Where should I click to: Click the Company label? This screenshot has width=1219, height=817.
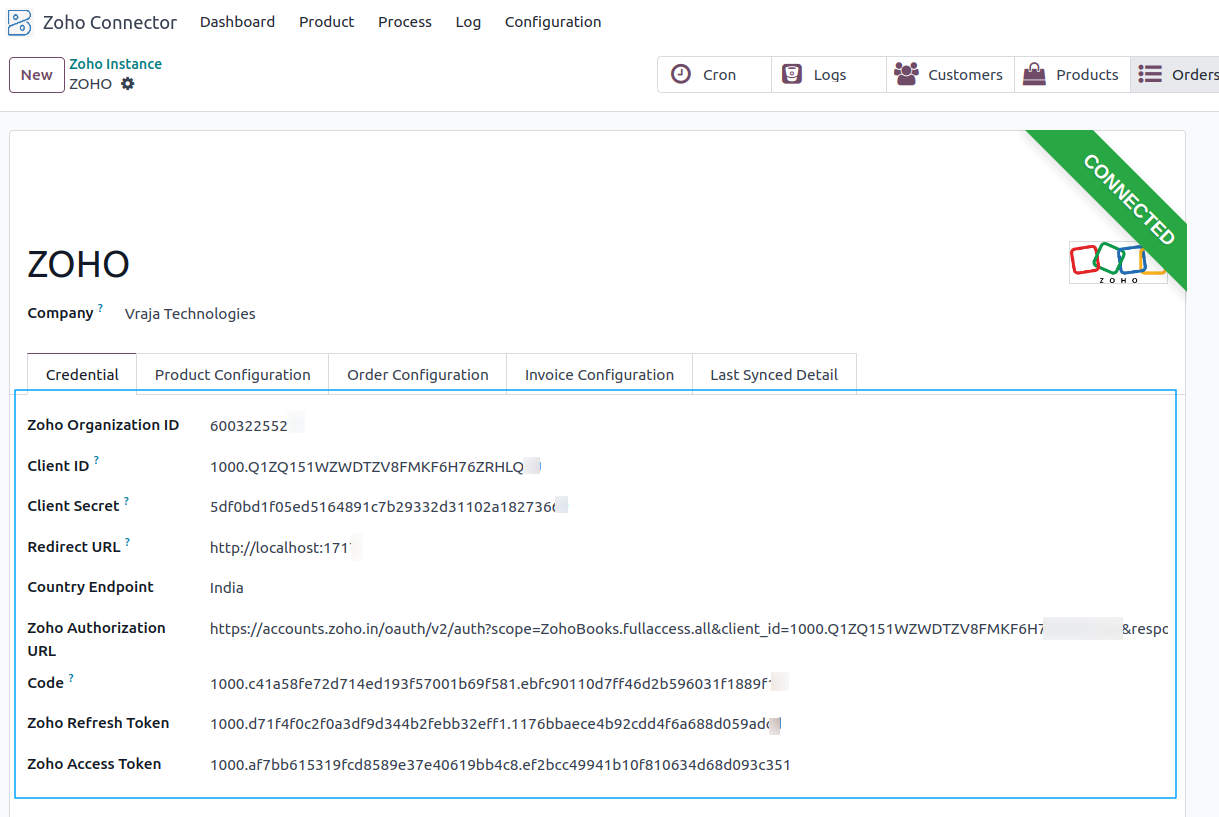coord(60,313)
